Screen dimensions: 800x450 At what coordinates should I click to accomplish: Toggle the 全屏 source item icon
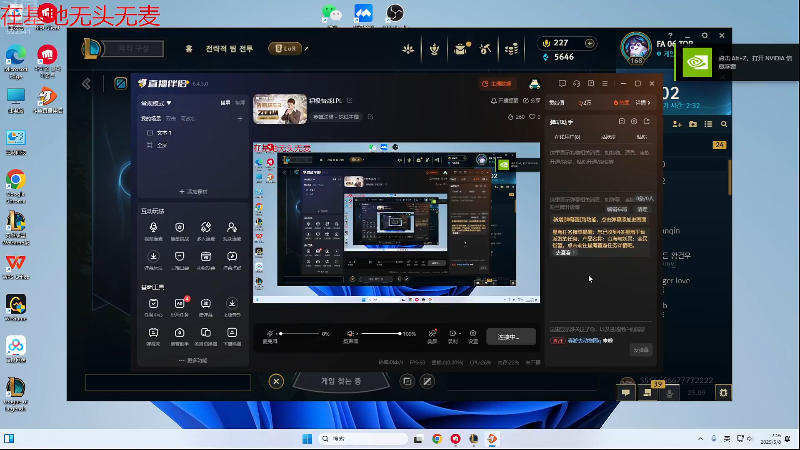pyautogui.click(x=149, y=145)
